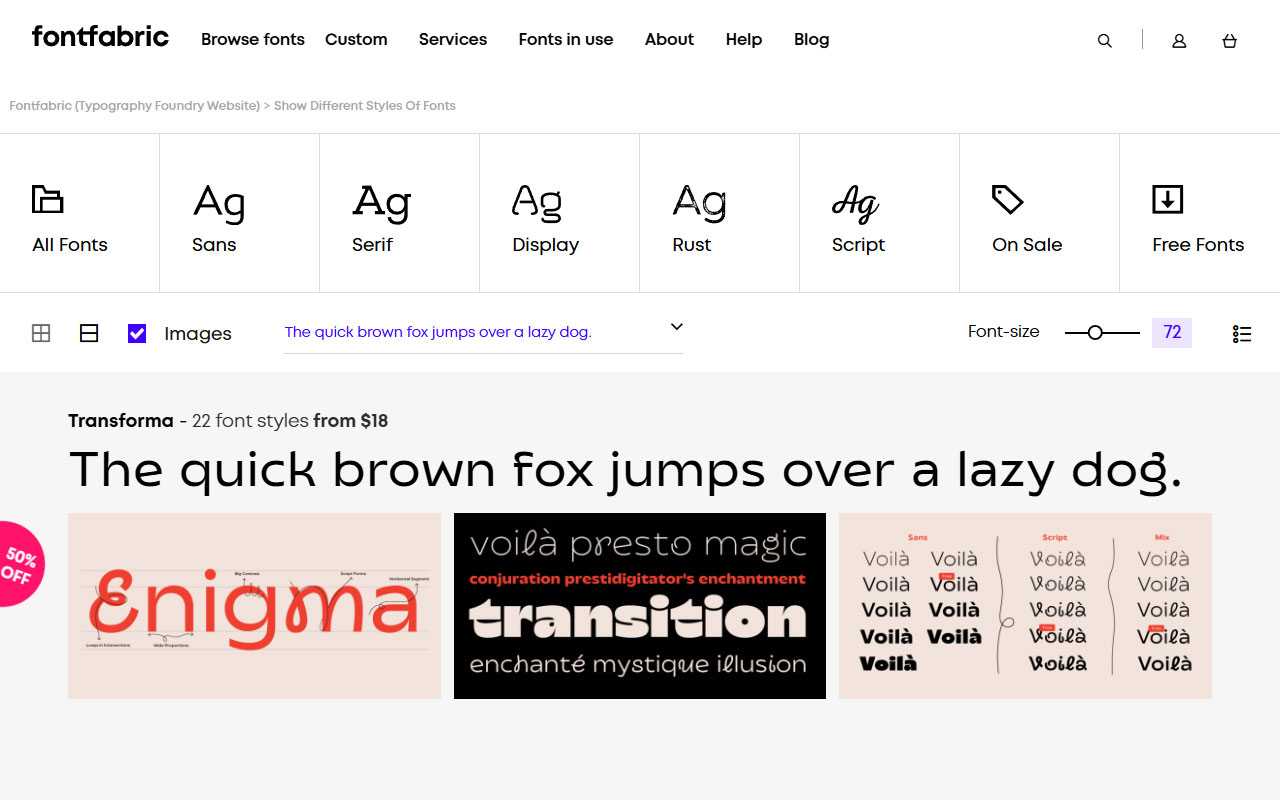Image resolution: width=1280 pixels, height=800 pixels.
Task: Open the Browse fonts menu
Action: pos(253,39)
